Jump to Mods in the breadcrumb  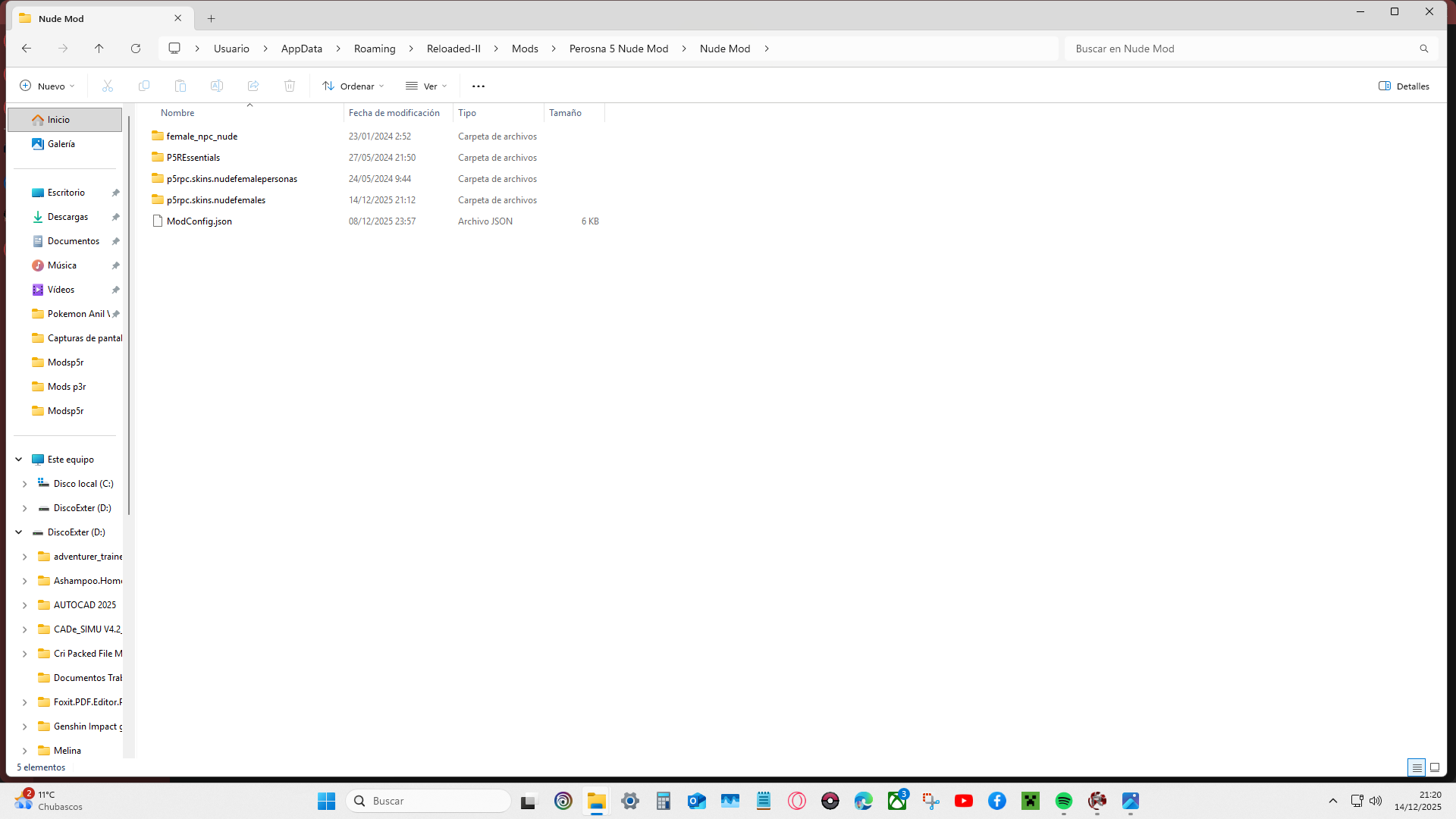click(525, 49)
